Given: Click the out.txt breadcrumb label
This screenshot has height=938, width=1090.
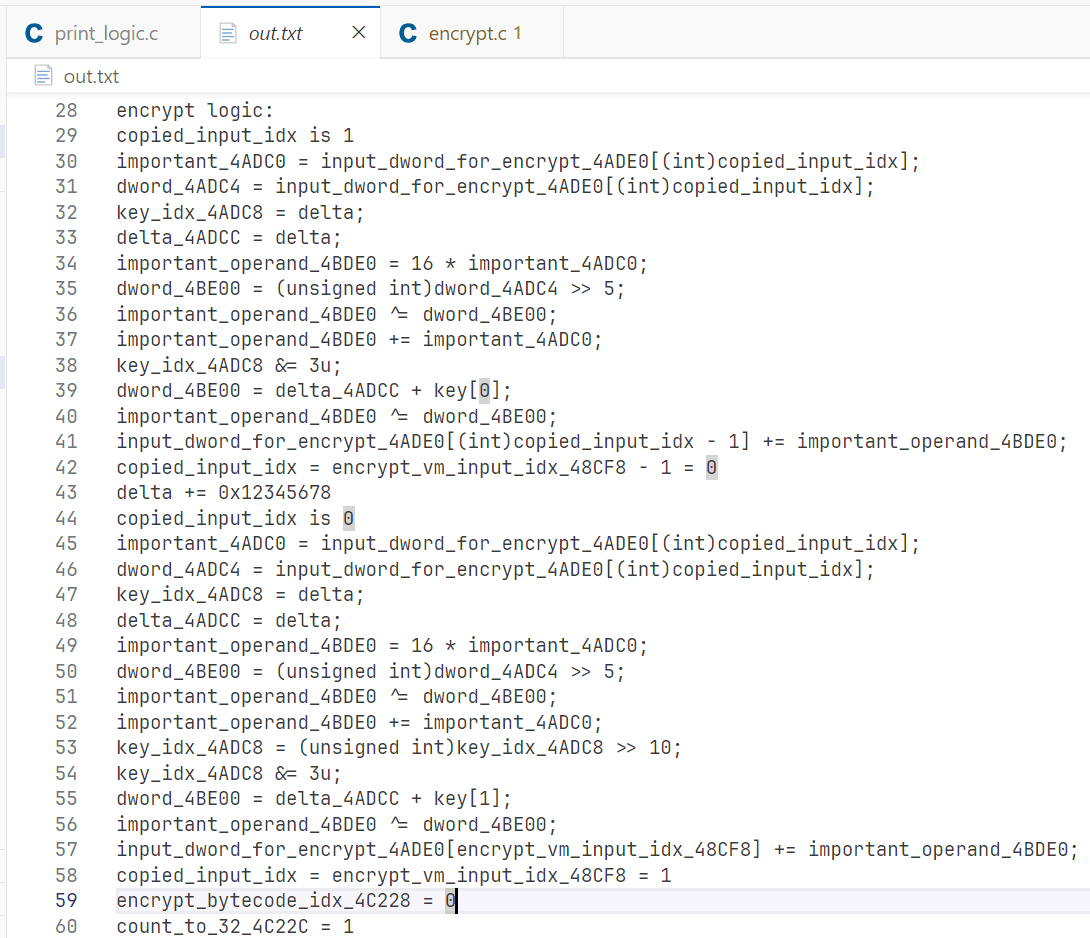Looking at the screenshot, I should 91,76.
